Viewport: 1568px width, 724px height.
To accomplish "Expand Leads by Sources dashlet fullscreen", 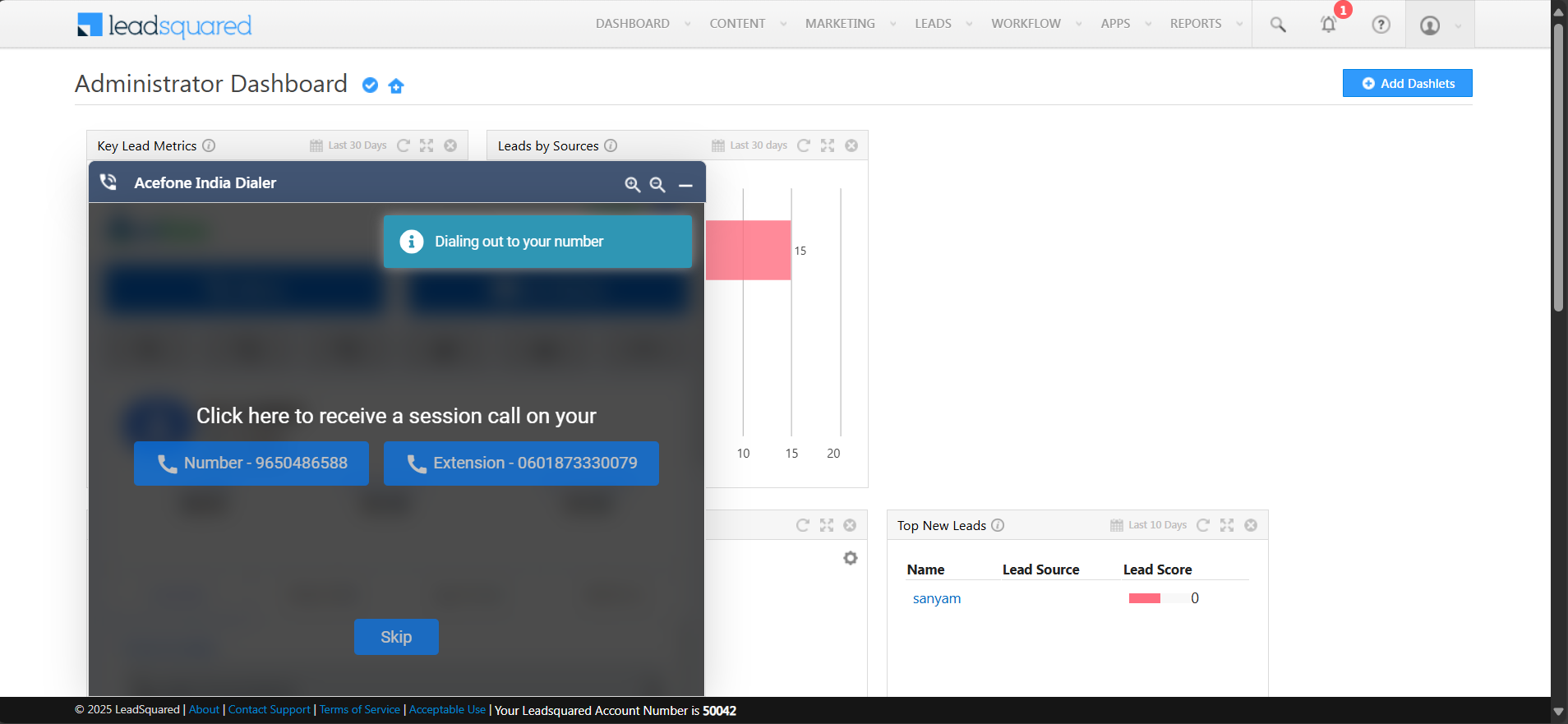I will click(828, 145).
